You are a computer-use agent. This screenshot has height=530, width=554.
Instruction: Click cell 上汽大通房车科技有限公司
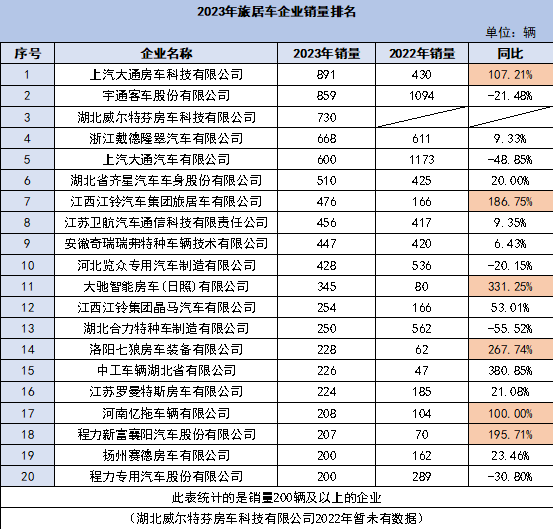tap(166, 75)
